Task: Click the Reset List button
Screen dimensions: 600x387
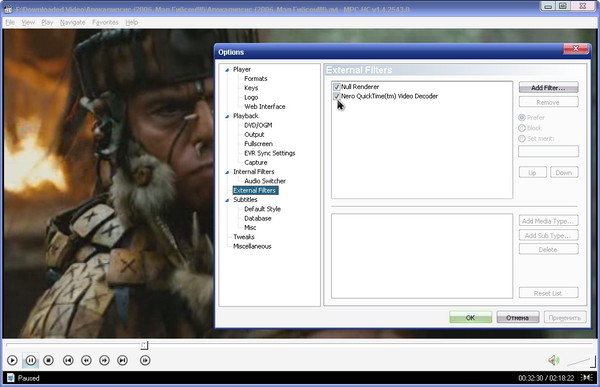Action: tap(548, 293)
